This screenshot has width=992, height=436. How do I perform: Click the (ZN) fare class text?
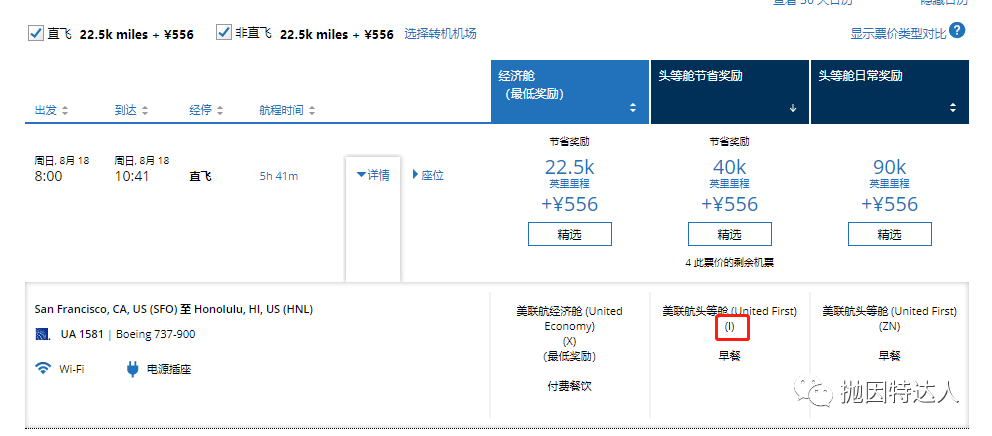point(890,327)
